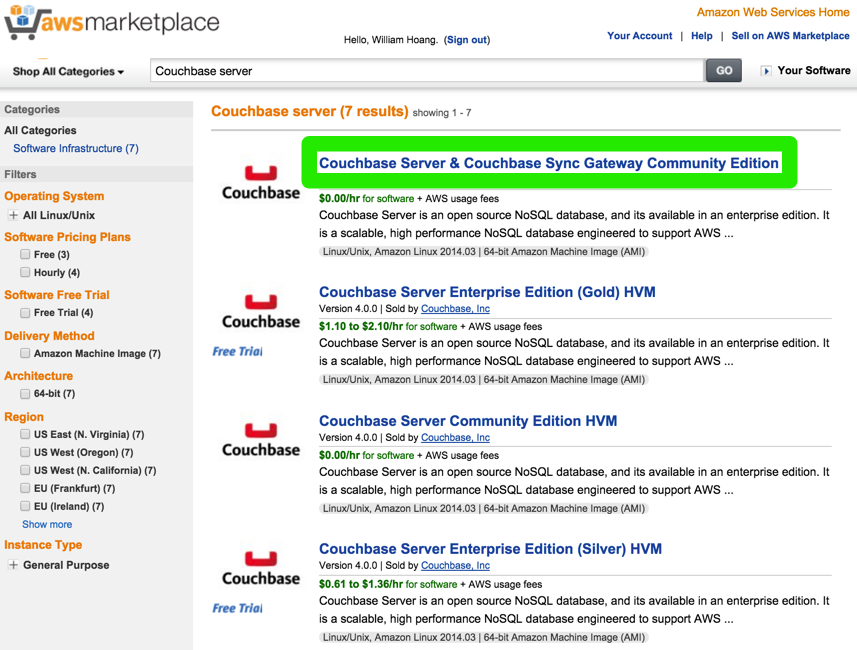Screen dimensions: 857x650
Task: Open Couchbase Server Community Edition HVM listing
Action: tap(468, 421)
